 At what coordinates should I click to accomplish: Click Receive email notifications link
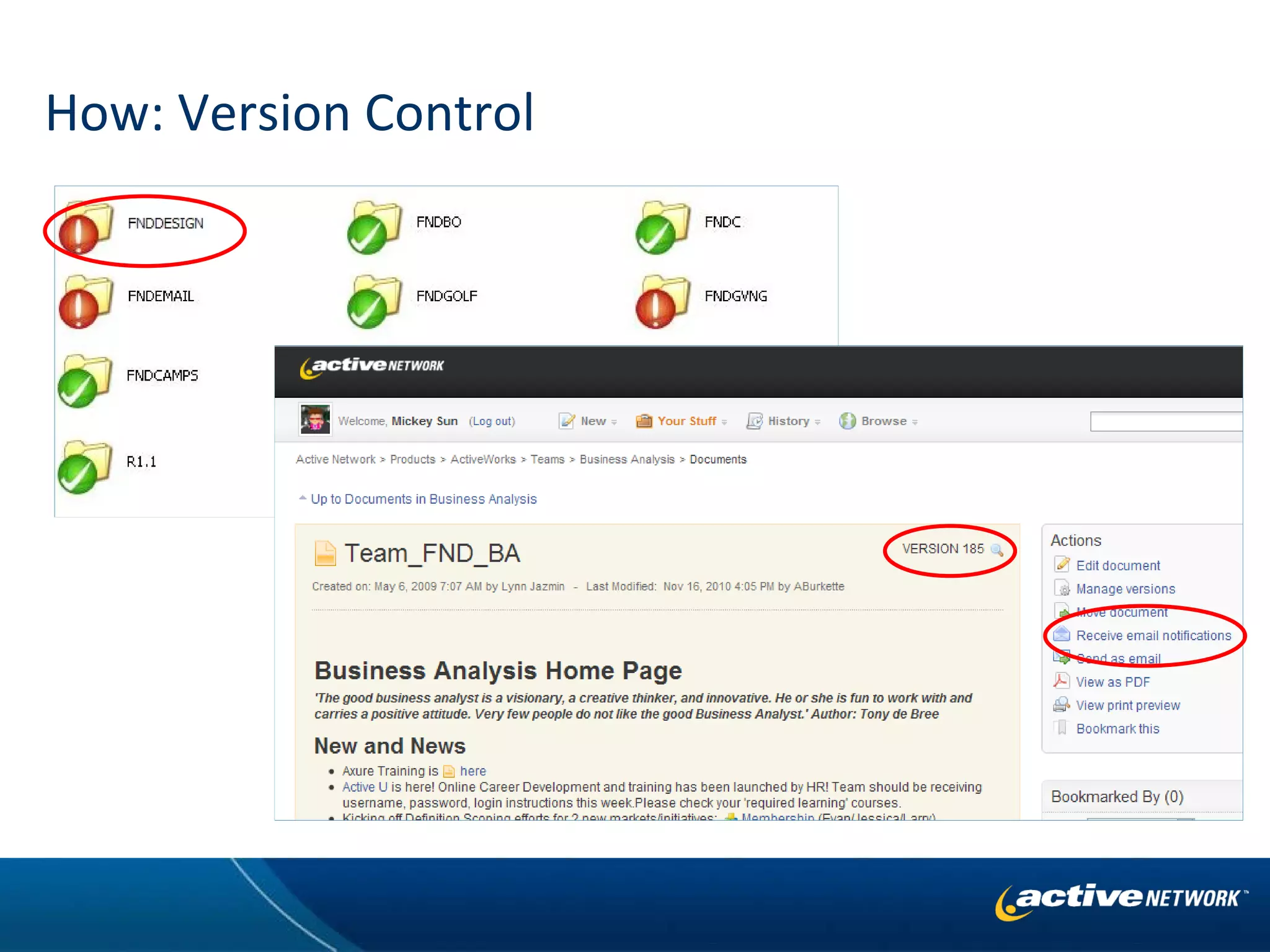coord(1153,635)
